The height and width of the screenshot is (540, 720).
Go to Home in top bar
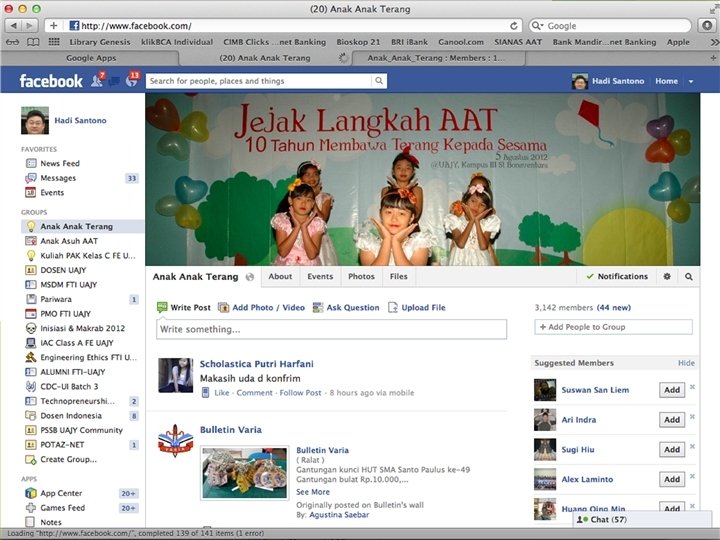pos(666,81)
